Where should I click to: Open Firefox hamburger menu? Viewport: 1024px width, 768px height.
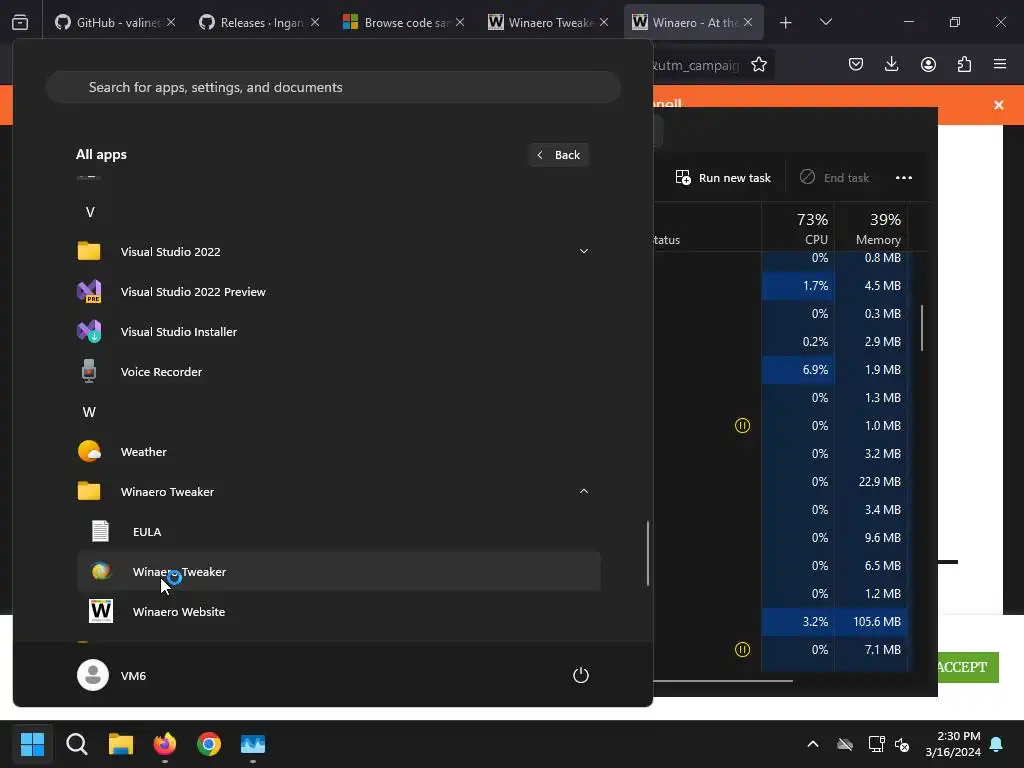coord(1000,64)
